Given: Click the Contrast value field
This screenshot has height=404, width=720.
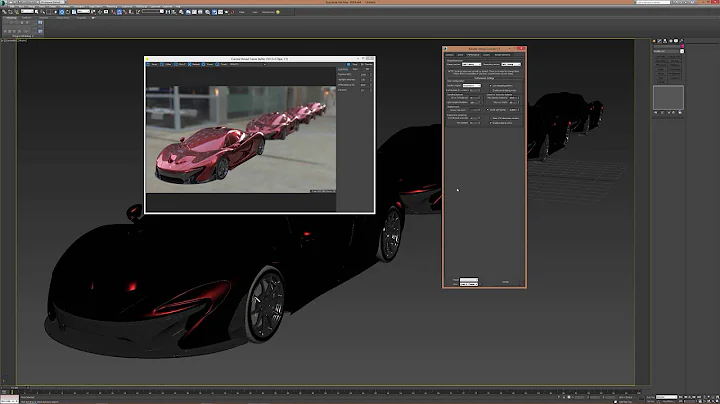Looking at the screenshot, I should pyautogui.click(x=365, y=90).
